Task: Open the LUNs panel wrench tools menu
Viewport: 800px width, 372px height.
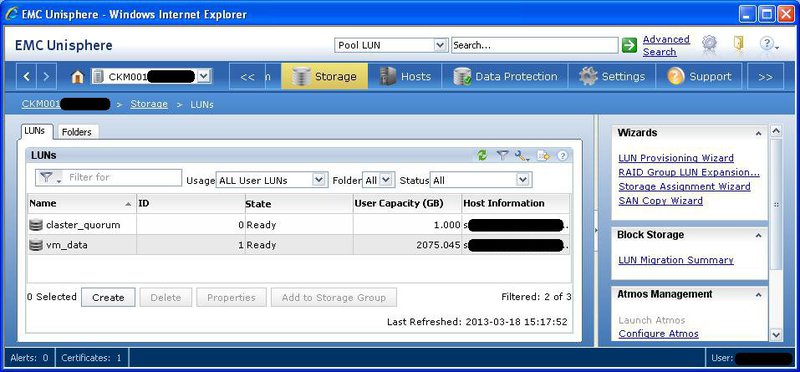Action: click(521, 156)
